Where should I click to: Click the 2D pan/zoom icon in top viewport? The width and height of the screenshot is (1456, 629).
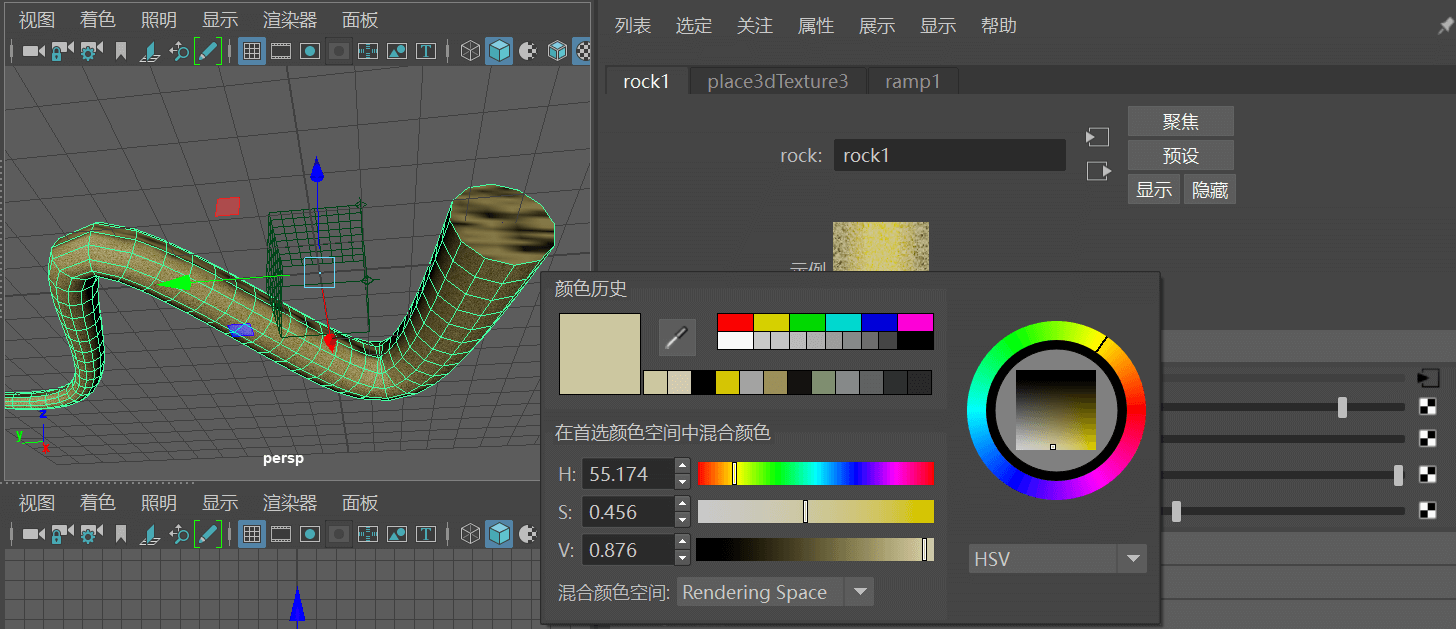pyautogui.click(x=179, y=50)
